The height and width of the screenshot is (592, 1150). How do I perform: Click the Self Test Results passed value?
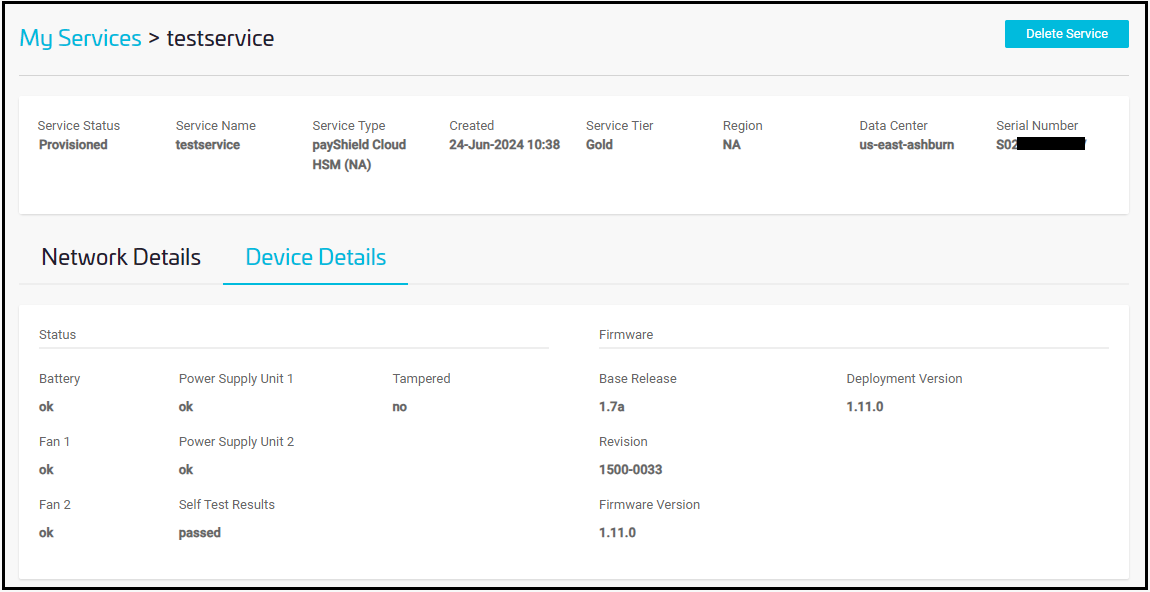[x=200, y=533]
